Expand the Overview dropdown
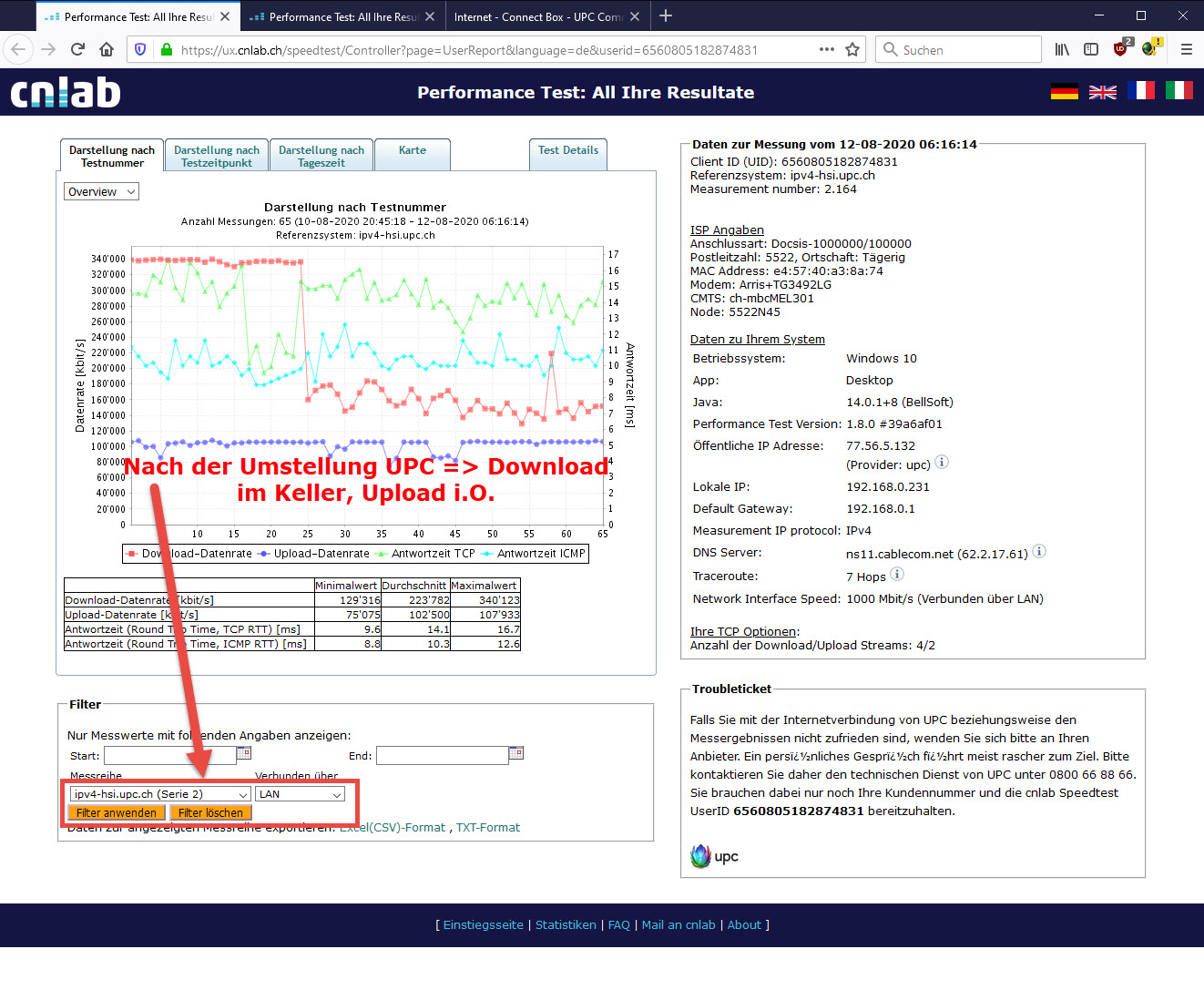 (x=102, y=191)
